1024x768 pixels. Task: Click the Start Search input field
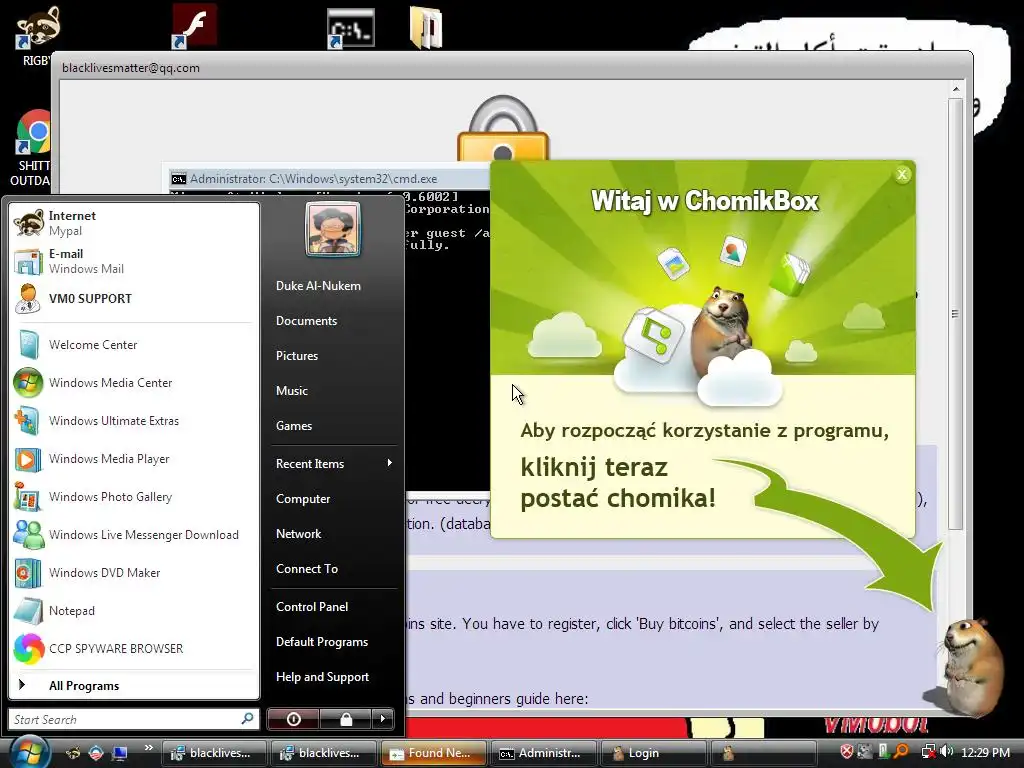133,719
